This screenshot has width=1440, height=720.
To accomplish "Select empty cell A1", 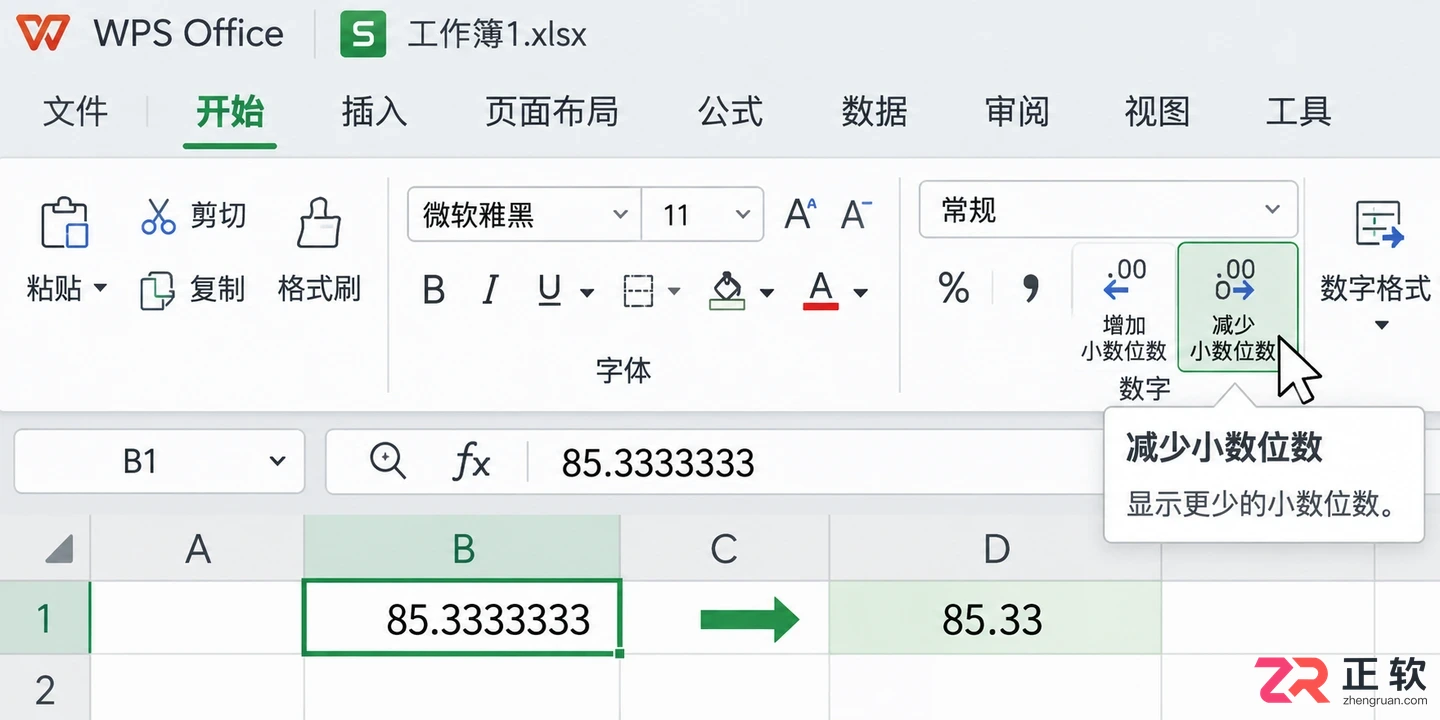I will pos(198,618).
